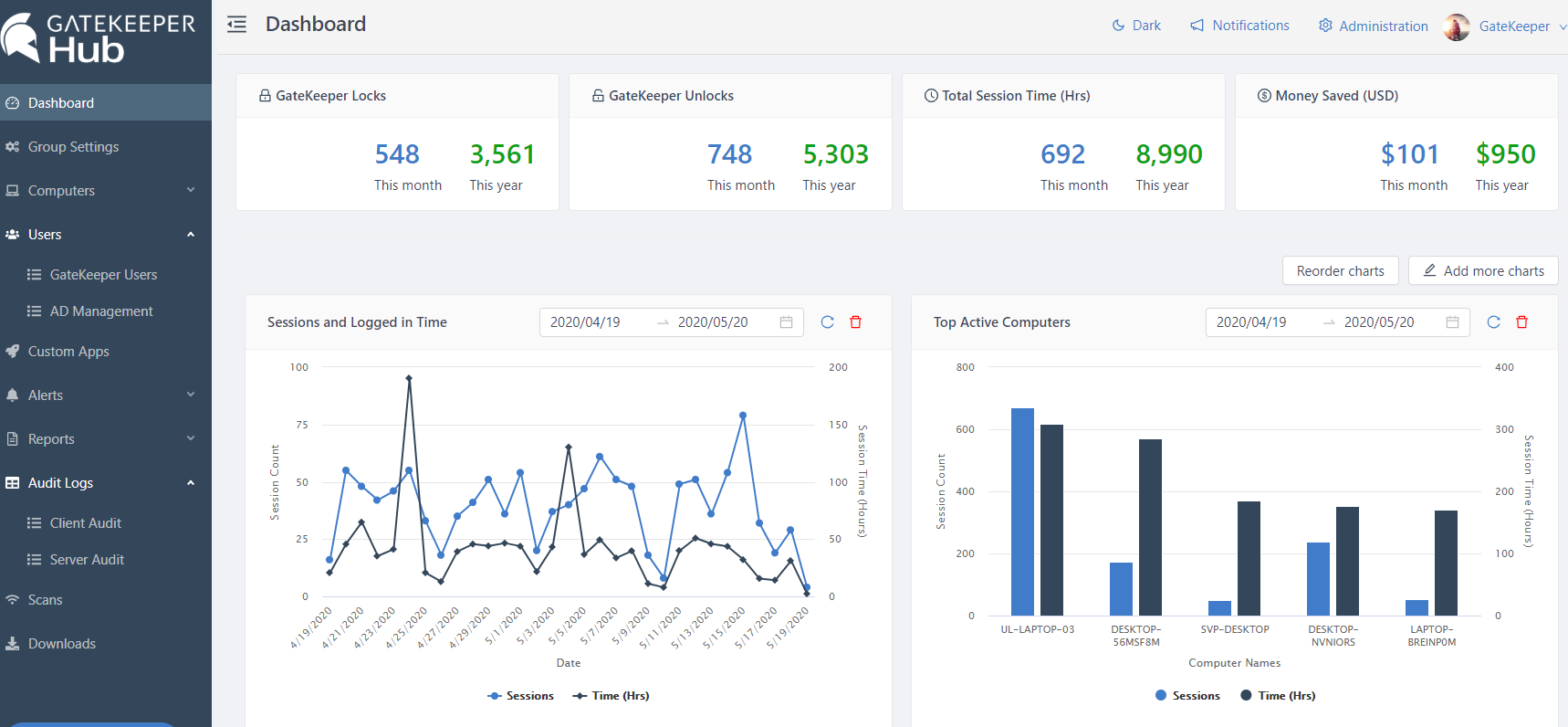Refresh the Top Active Computers chart
The width and height of the screenshot is (1568, 727).
(1493, 322)
